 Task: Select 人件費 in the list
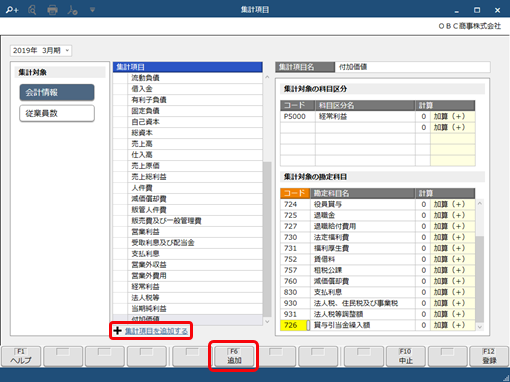coord(188,188)
